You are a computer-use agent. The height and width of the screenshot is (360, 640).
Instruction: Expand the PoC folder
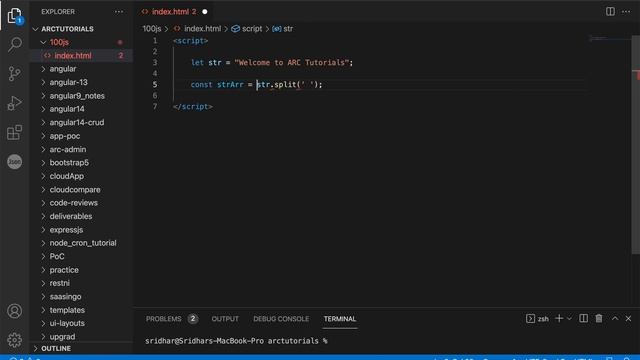click(57, 257)
